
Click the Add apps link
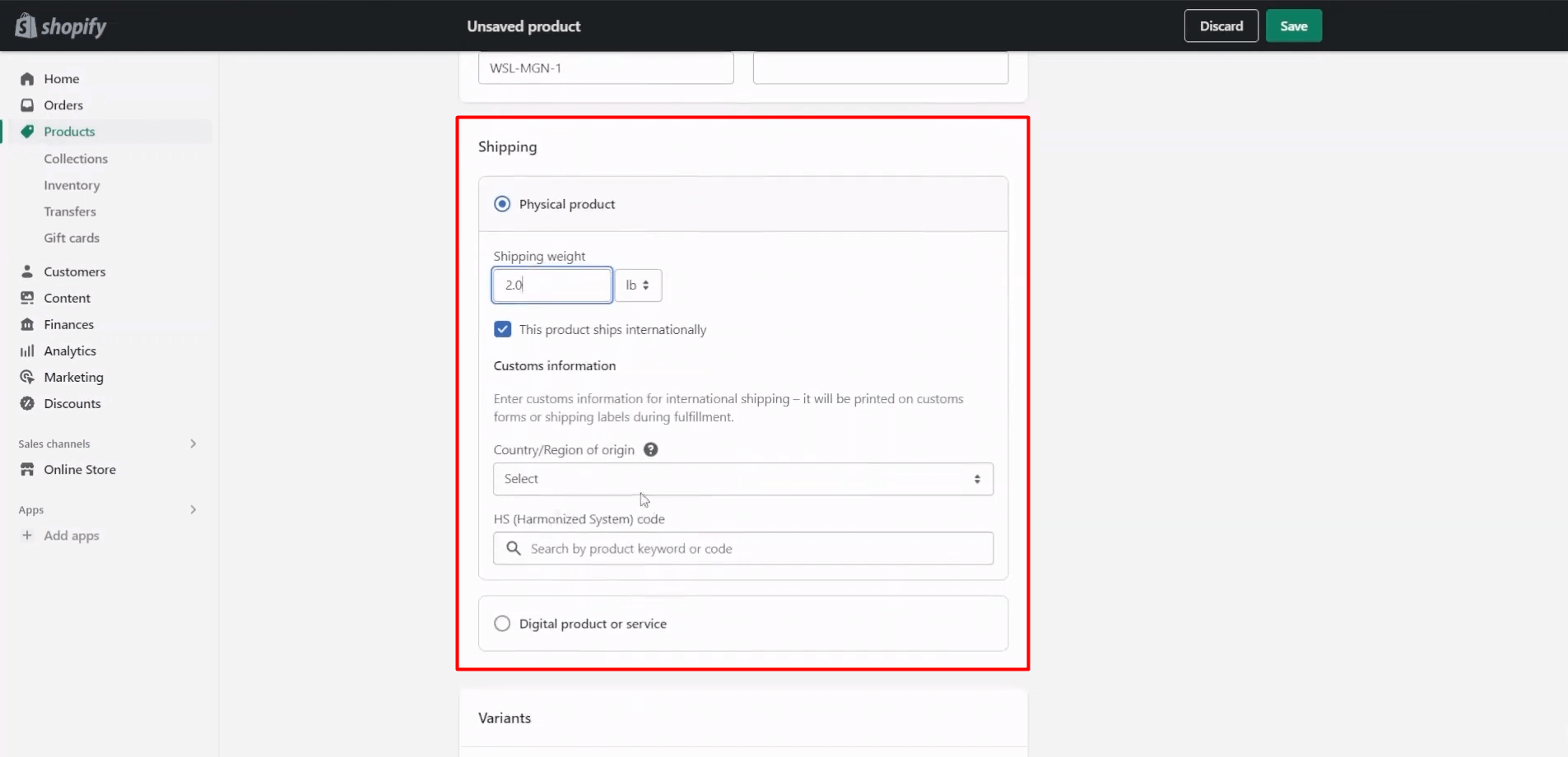point(72,536)
